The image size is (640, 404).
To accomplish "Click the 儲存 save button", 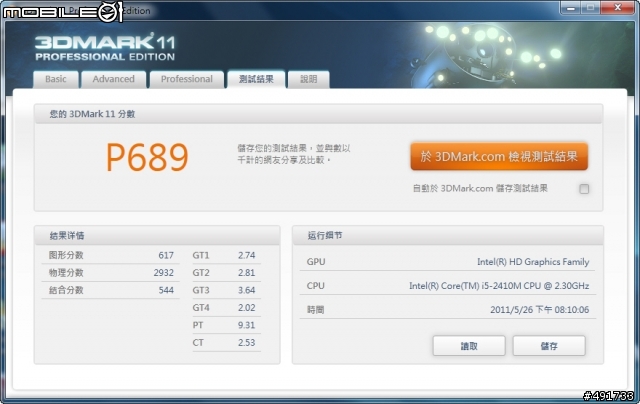I will [x=549, y=346].
